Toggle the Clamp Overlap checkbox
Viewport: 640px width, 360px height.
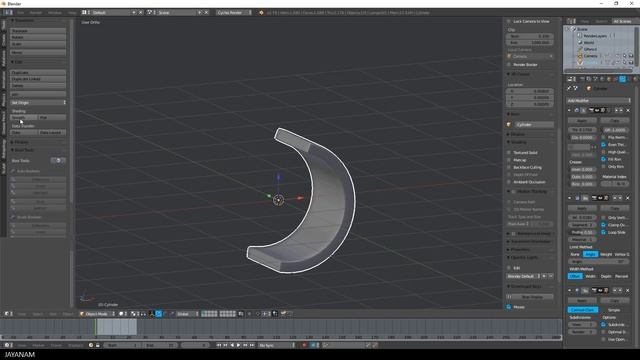(604, 225)
